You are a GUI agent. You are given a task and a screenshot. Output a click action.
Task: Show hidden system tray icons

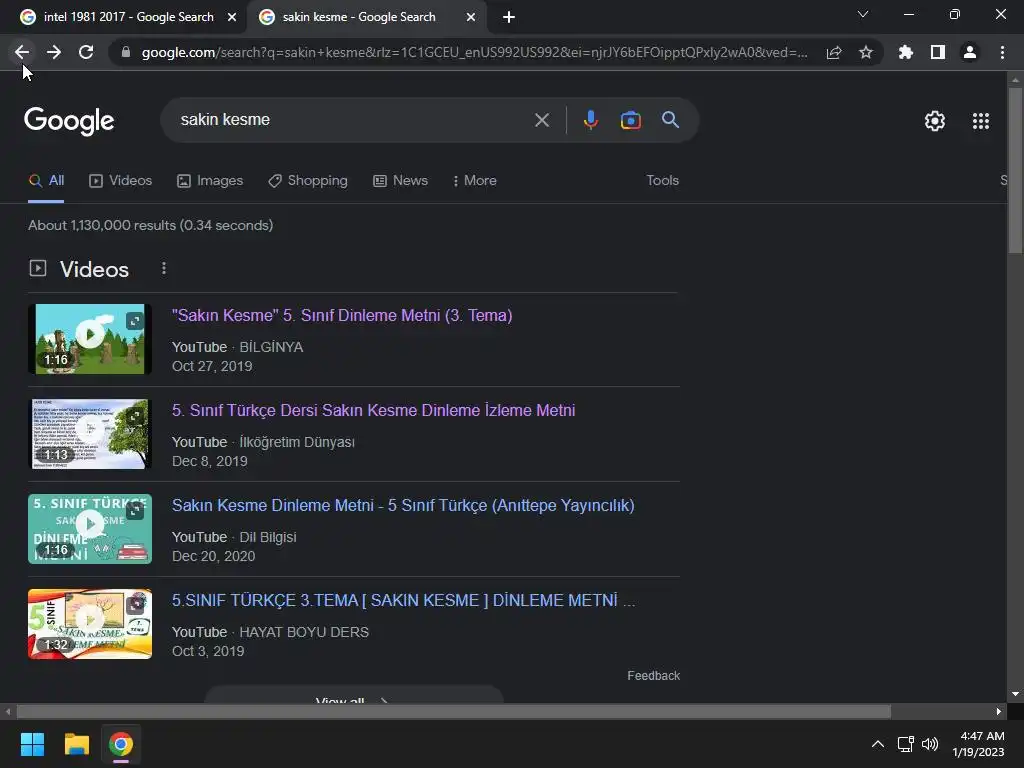(x=878, y=744)
